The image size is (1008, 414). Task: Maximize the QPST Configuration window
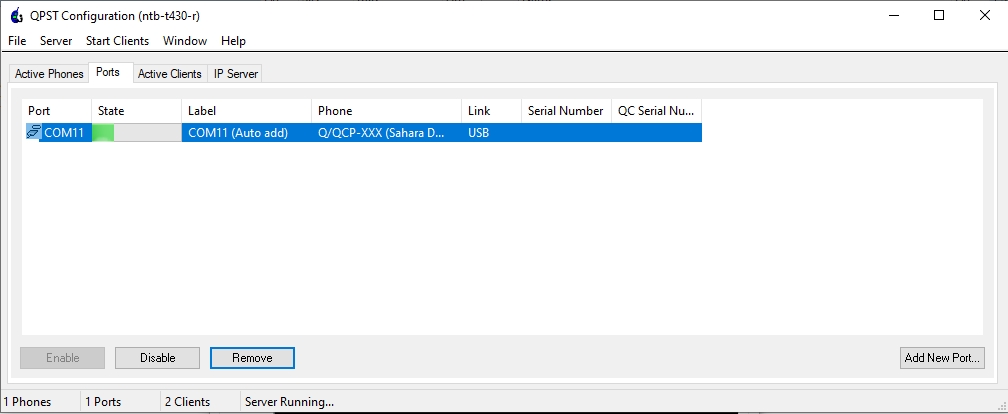[x=939, y=15]
